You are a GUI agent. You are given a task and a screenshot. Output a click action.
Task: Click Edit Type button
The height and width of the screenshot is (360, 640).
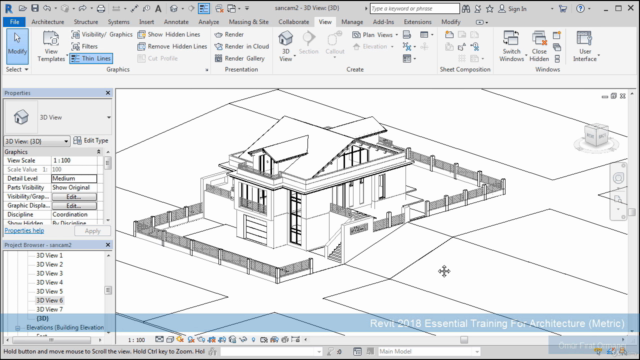pos(91,141)
